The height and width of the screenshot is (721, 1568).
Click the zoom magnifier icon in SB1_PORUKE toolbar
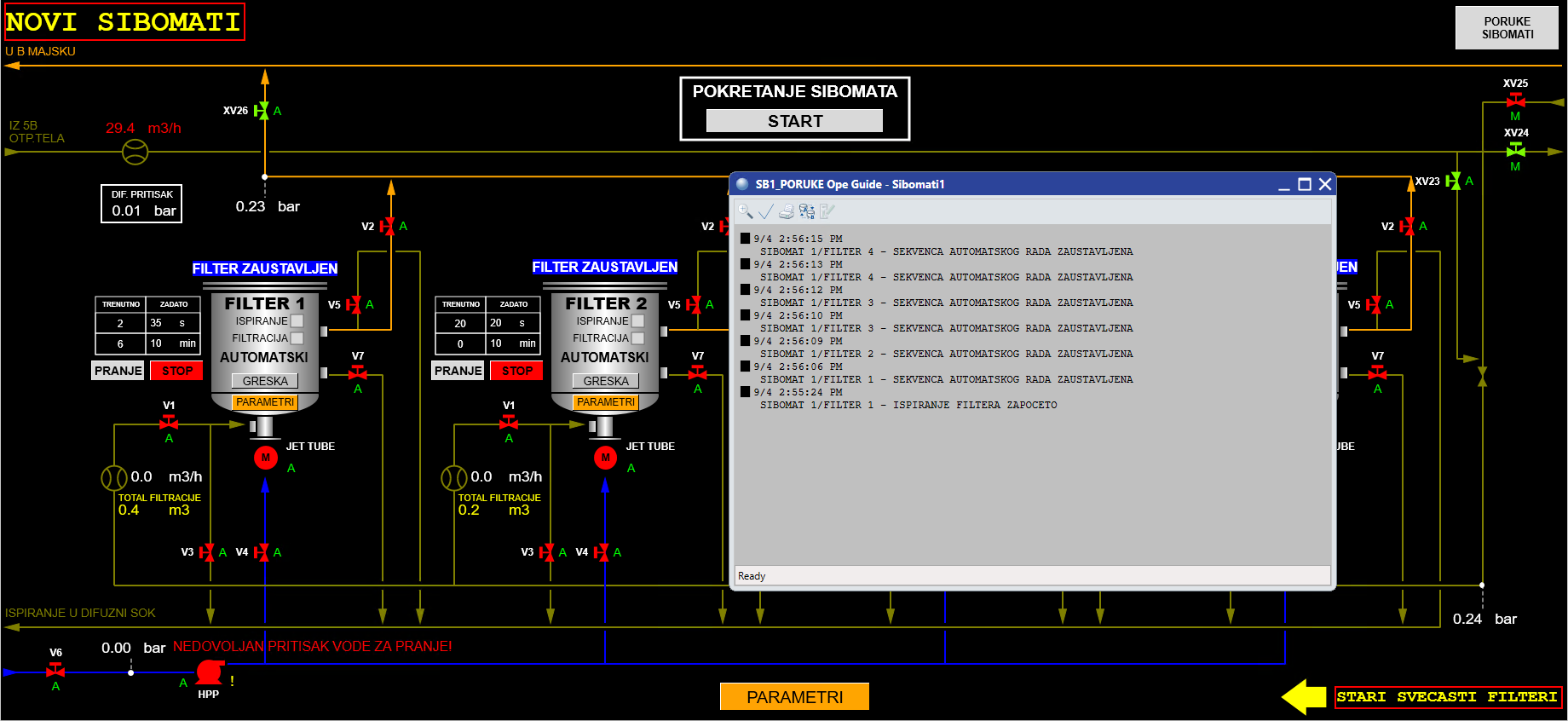[746, 211]
